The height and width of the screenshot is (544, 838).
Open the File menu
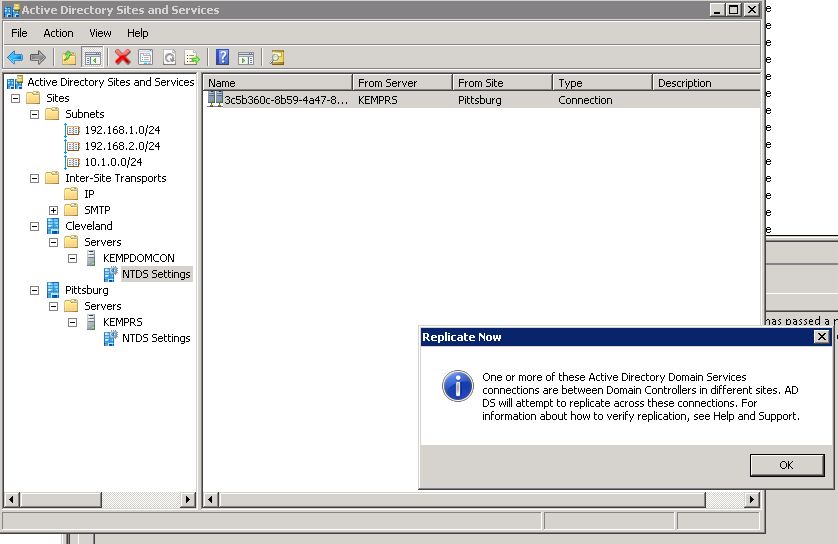click(x=19, y=33)
